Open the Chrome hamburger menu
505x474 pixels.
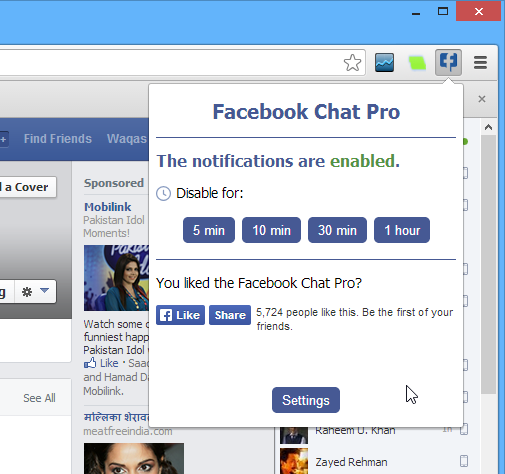click(x=480, y=63)
